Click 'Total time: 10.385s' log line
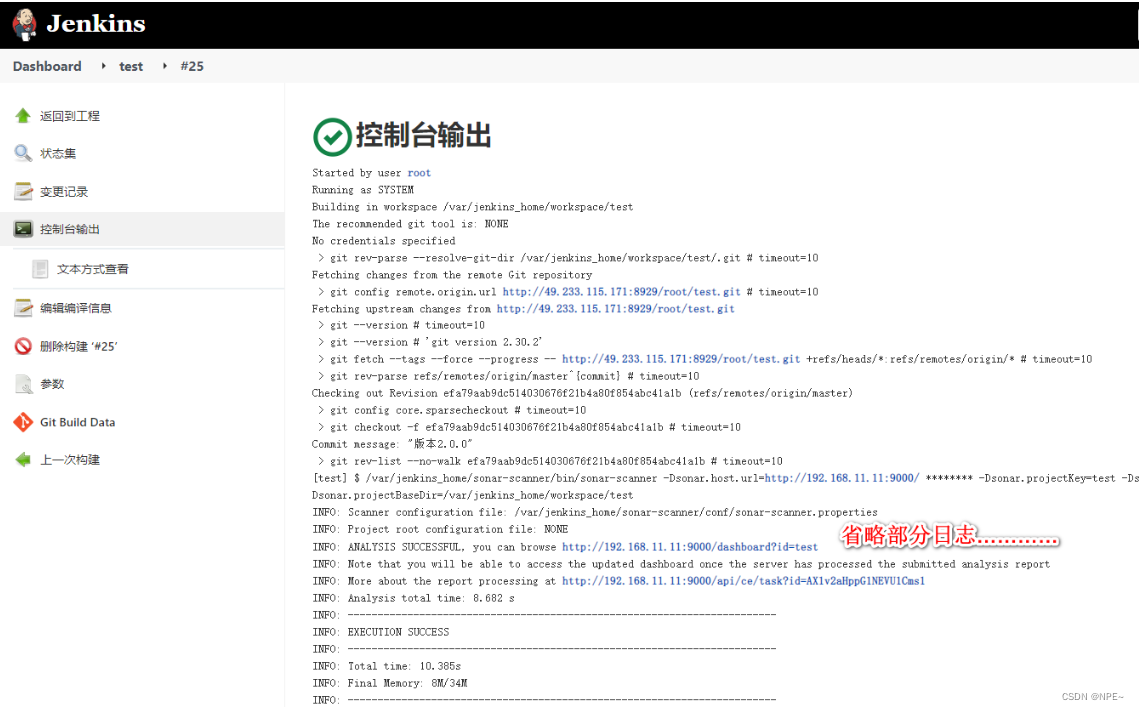 tap(386, 666)
